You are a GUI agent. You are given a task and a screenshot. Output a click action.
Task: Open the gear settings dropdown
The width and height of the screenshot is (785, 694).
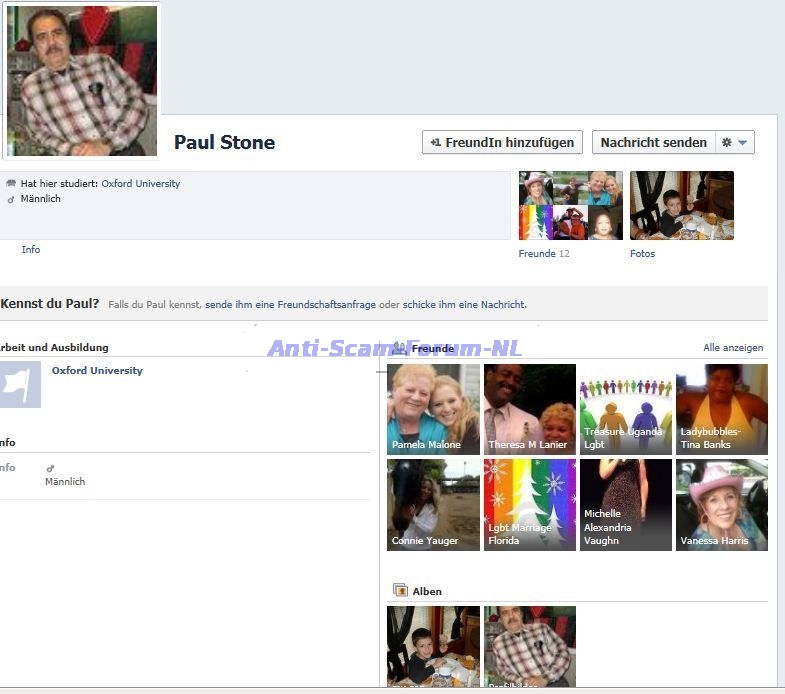pyautogui.click(x=735, y=143)
